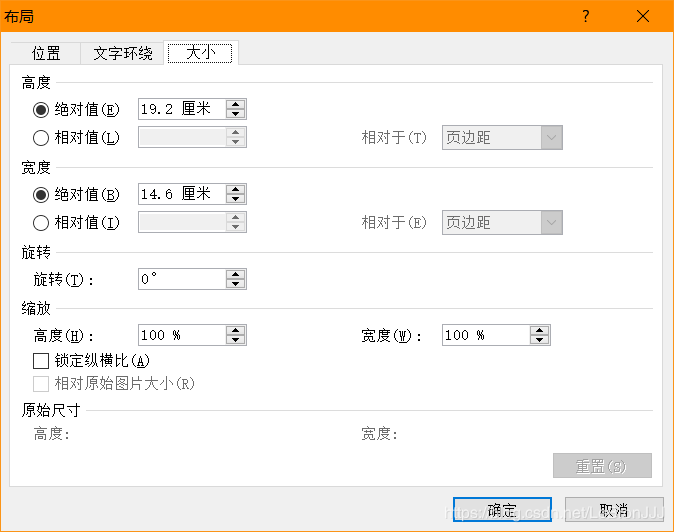Enable the 锁定纵横比(A) checkbox
The width and height of the screenshot is (674, 532).
(x=41, y=361)
